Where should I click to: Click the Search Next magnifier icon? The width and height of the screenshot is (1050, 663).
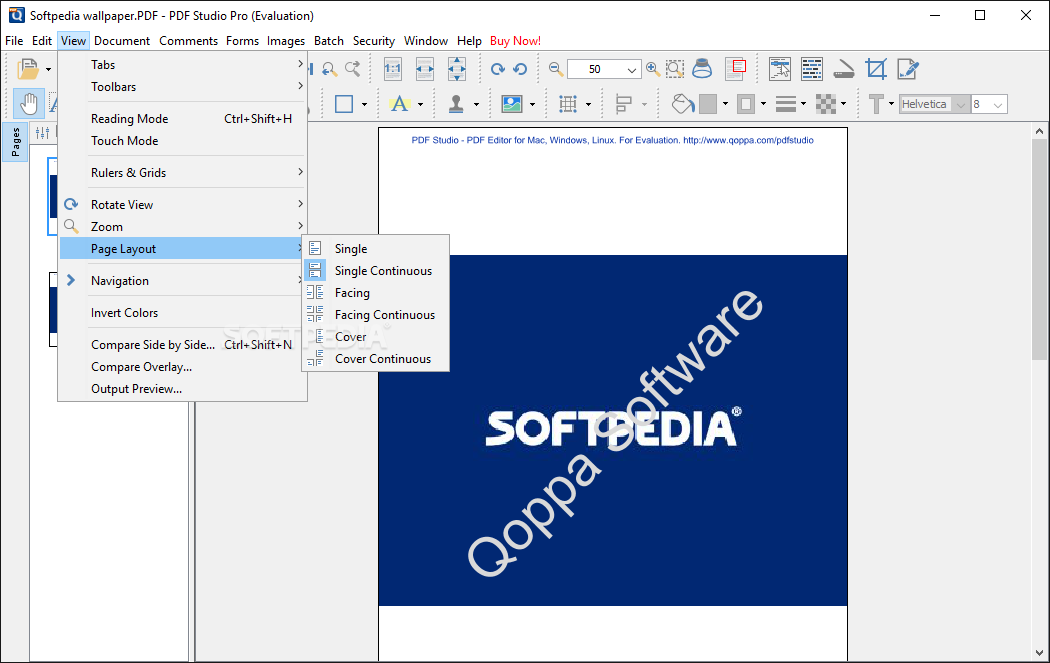(x=352, y=69)
